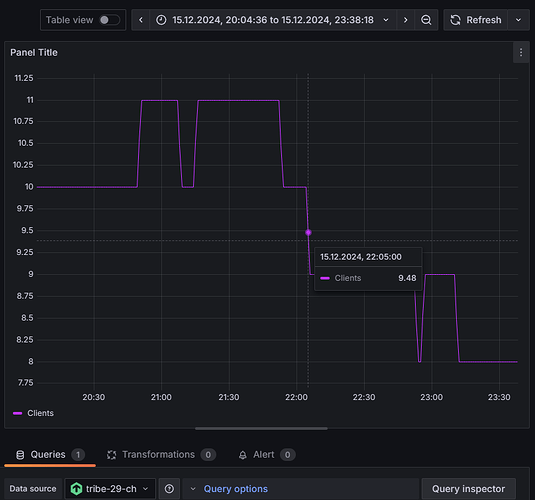
Task: Click the Queries database icon
Action: 20,455
